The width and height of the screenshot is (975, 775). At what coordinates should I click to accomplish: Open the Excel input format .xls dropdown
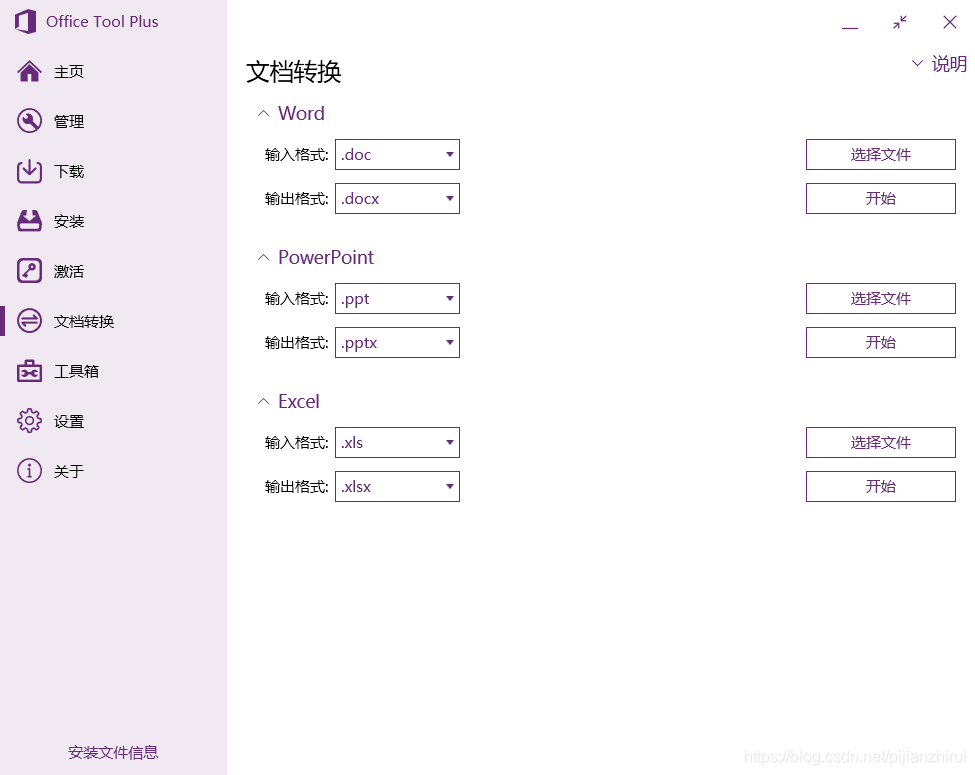pyautogui.click(x=397, y=442)
